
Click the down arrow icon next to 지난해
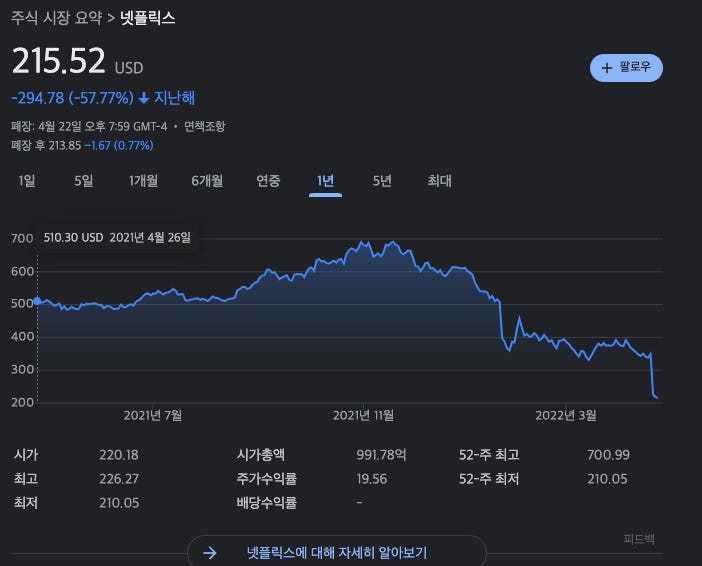tap(144, 98)
